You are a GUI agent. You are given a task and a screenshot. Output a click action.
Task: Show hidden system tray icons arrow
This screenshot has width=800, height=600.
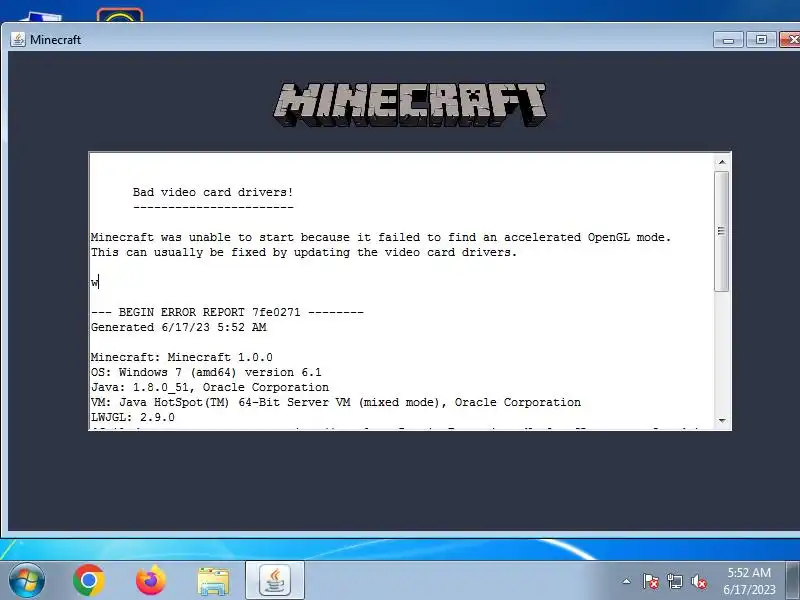point(627,581)
